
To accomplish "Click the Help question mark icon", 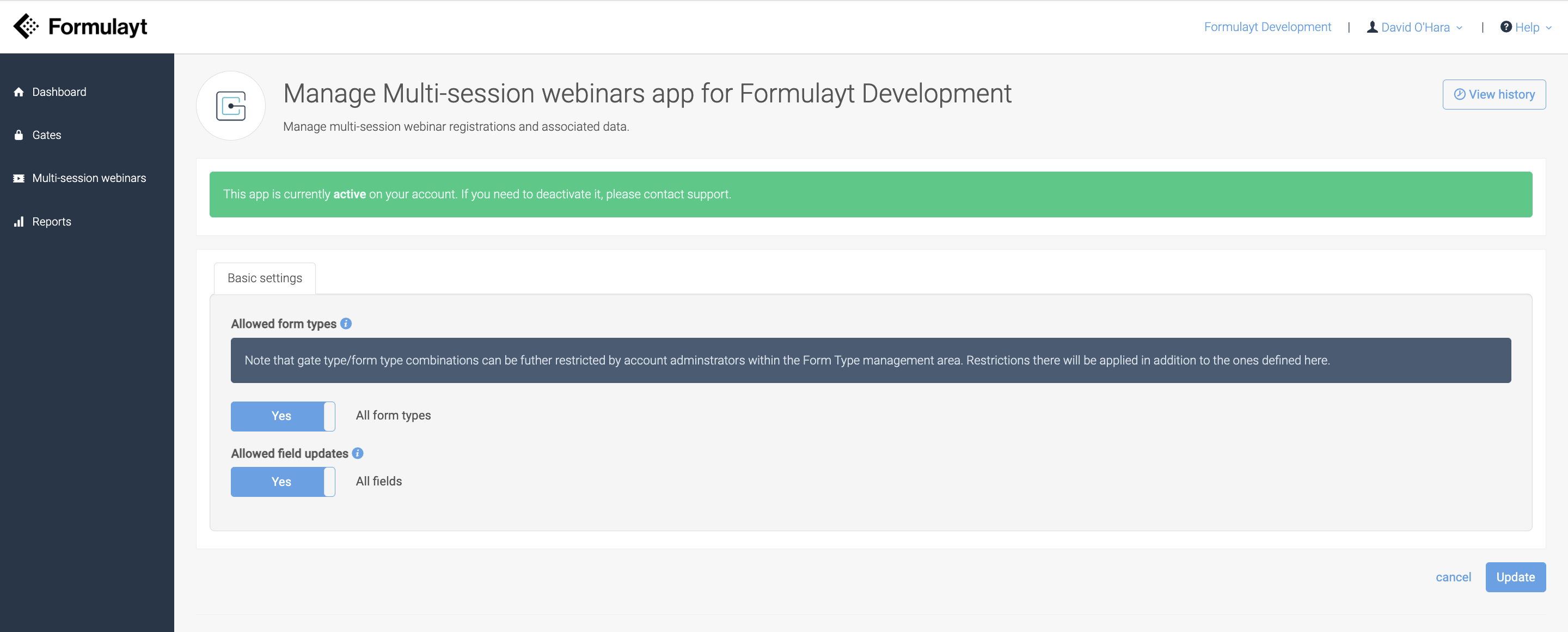I will (1505, 27).
